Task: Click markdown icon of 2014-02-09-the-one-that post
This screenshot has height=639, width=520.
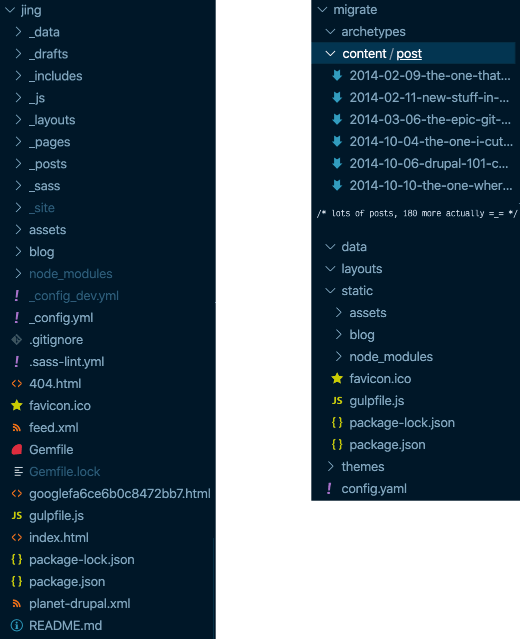Action: click(x=337, y=75)
